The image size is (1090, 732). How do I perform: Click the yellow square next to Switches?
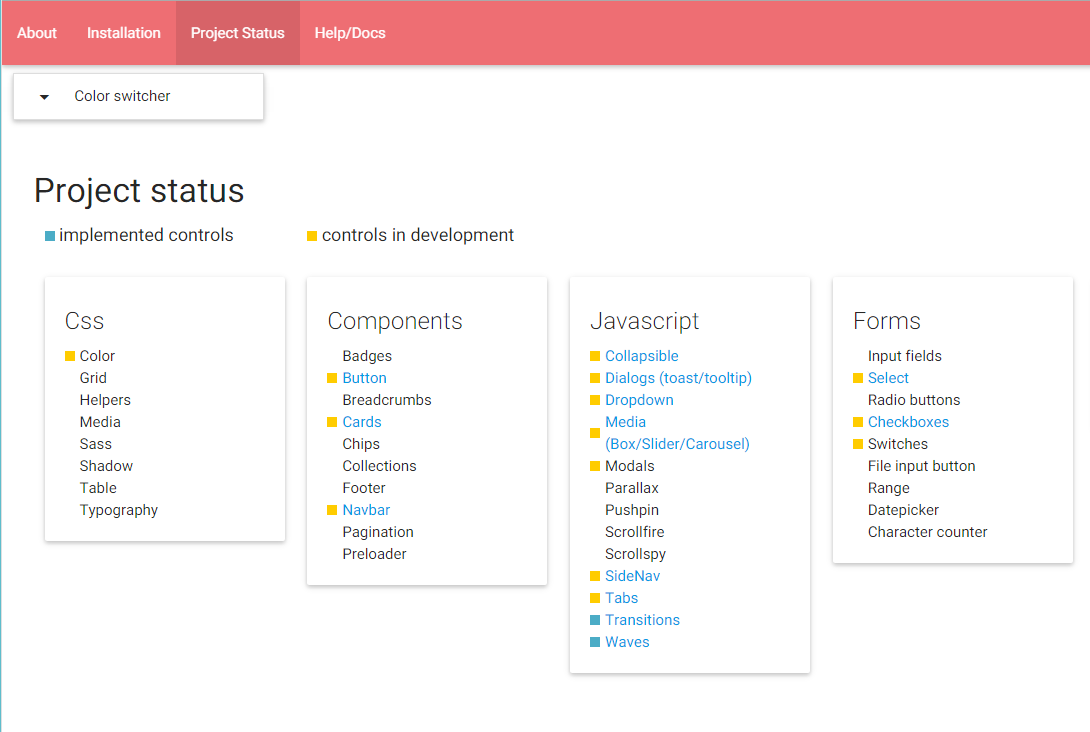click(x=858, y=444)
